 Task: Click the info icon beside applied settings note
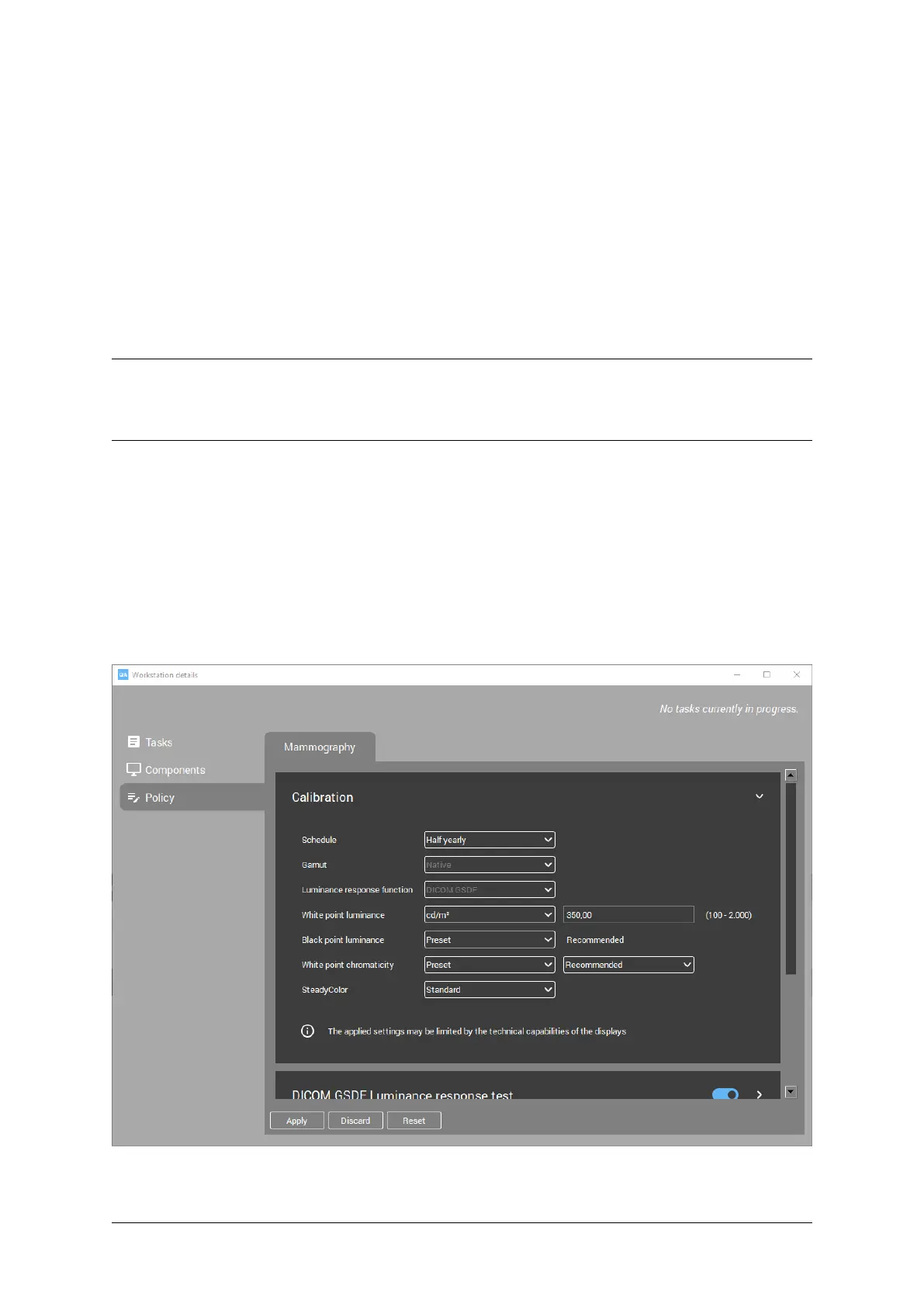pyautogui.click(x=307, y=1031)
